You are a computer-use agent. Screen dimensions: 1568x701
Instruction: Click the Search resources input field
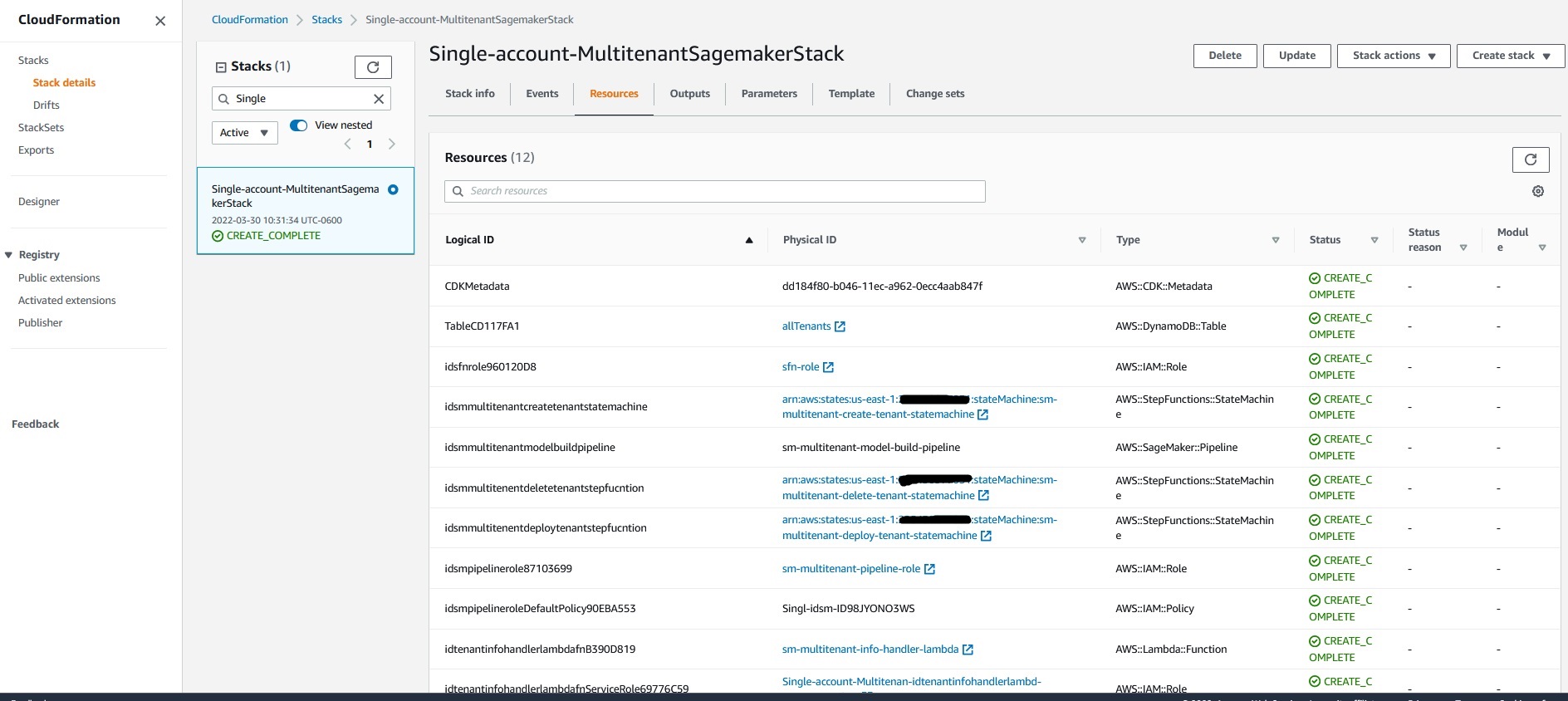click(715, 191)
